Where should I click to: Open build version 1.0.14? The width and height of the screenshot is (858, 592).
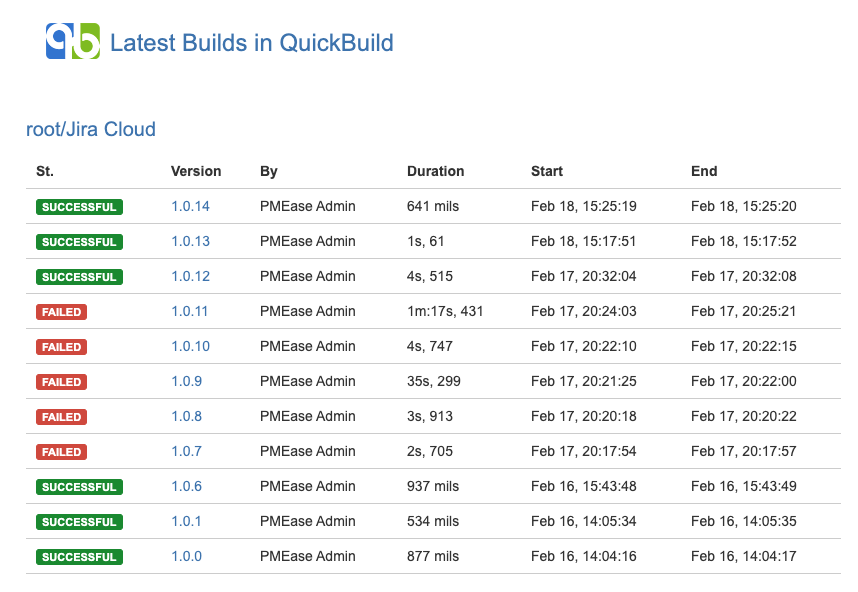point(190,206)
